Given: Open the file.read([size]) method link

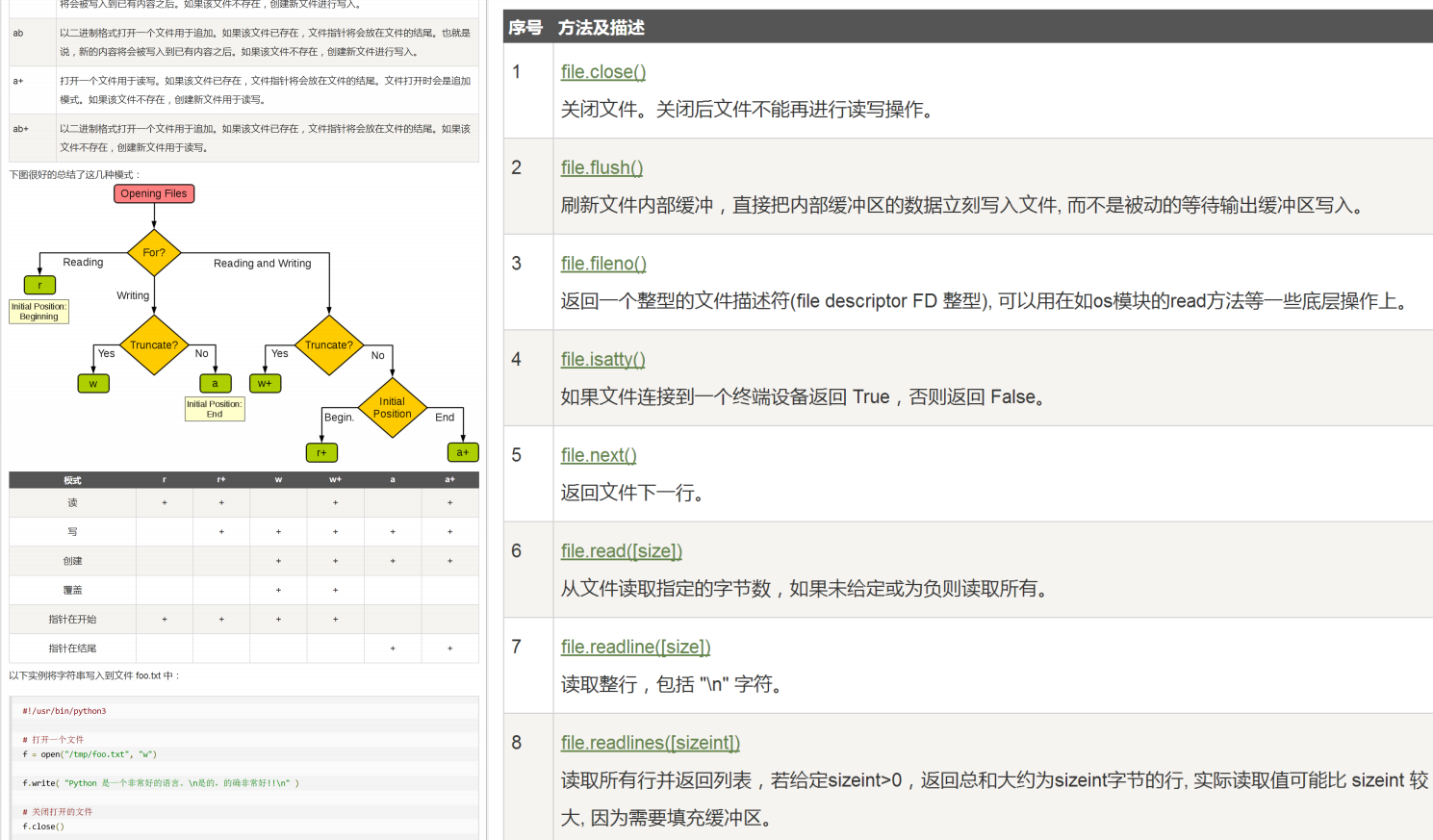Looking at the screenshot, I should (x=621, y=551).
